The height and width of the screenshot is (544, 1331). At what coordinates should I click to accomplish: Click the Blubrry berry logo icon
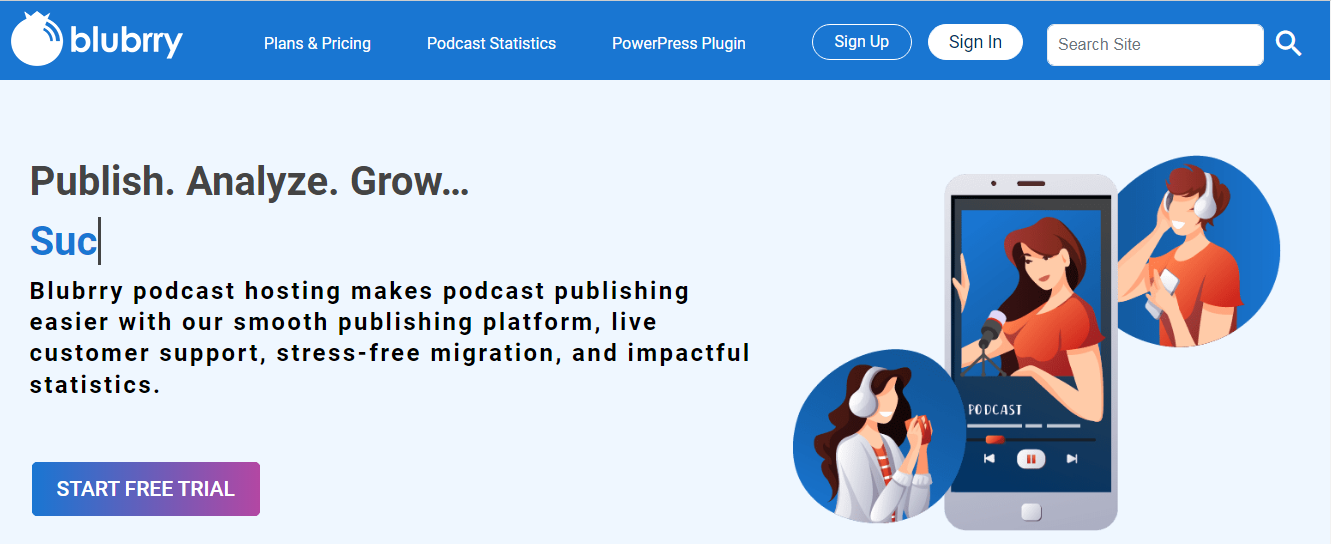38,39
